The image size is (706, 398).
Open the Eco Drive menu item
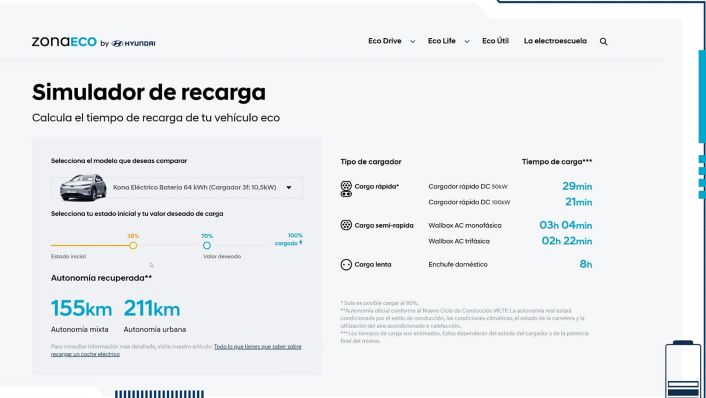pyautogui.click(x=385, y=41)
